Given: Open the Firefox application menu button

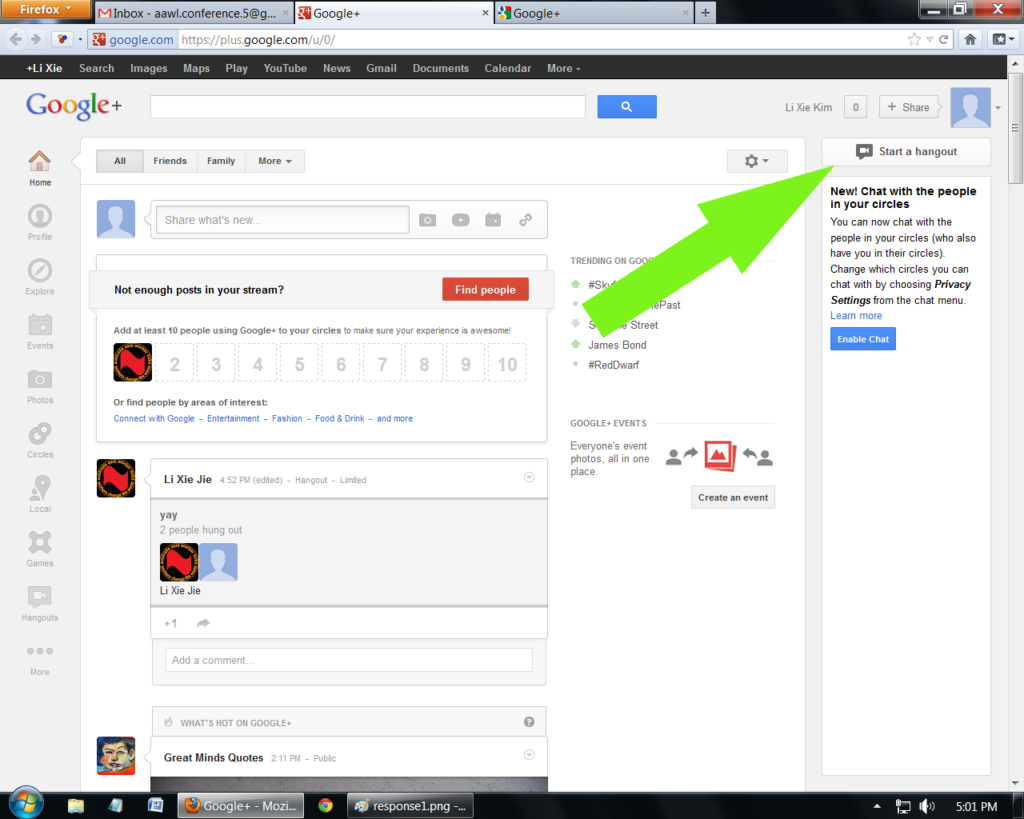Looking at the screenshot, I should pyautogui.click(x=44, y=9).
